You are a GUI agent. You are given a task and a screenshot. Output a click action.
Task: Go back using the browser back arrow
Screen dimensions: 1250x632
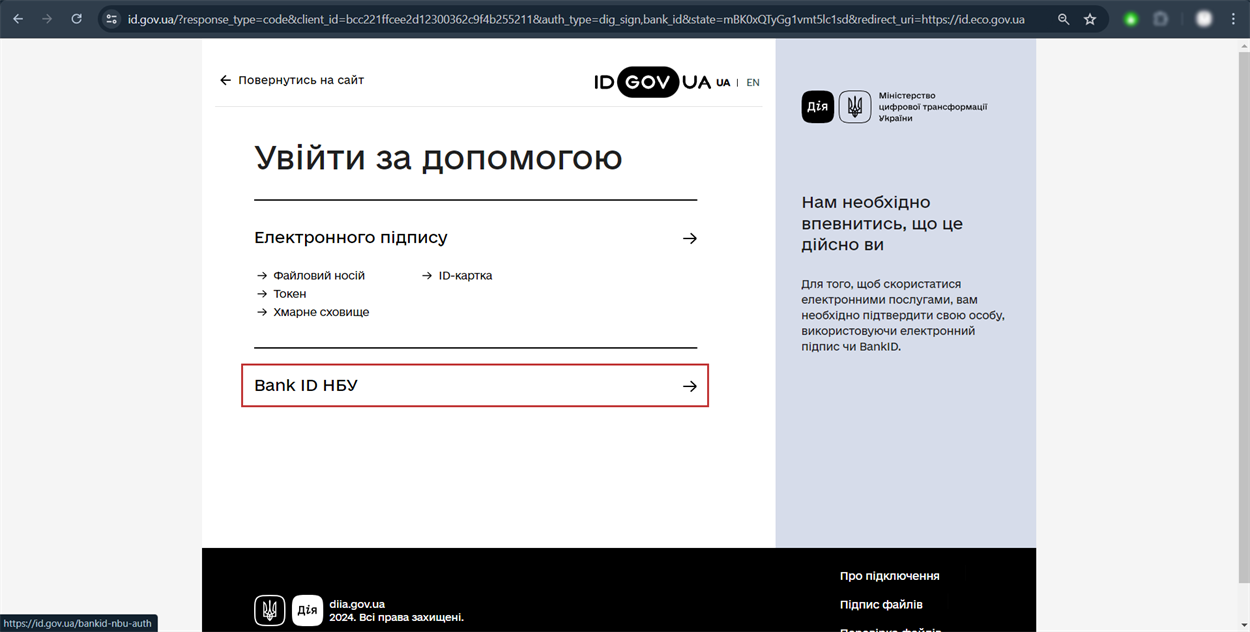pos(18,19)
